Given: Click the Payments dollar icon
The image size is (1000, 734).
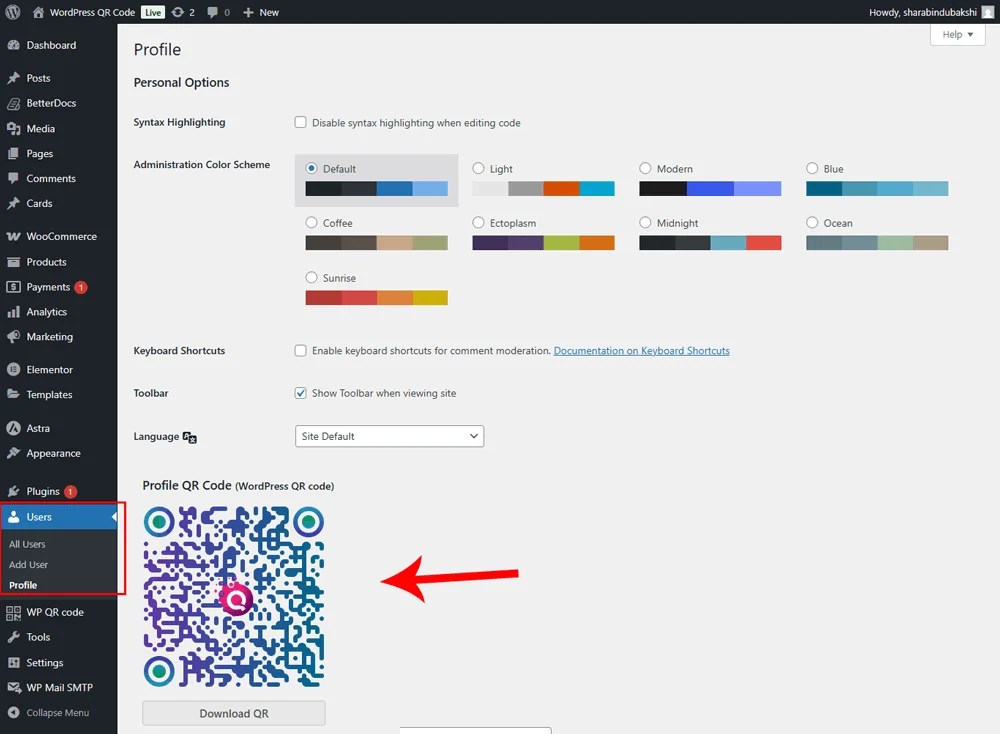Looking at the screenshot, I should point(13,287).
